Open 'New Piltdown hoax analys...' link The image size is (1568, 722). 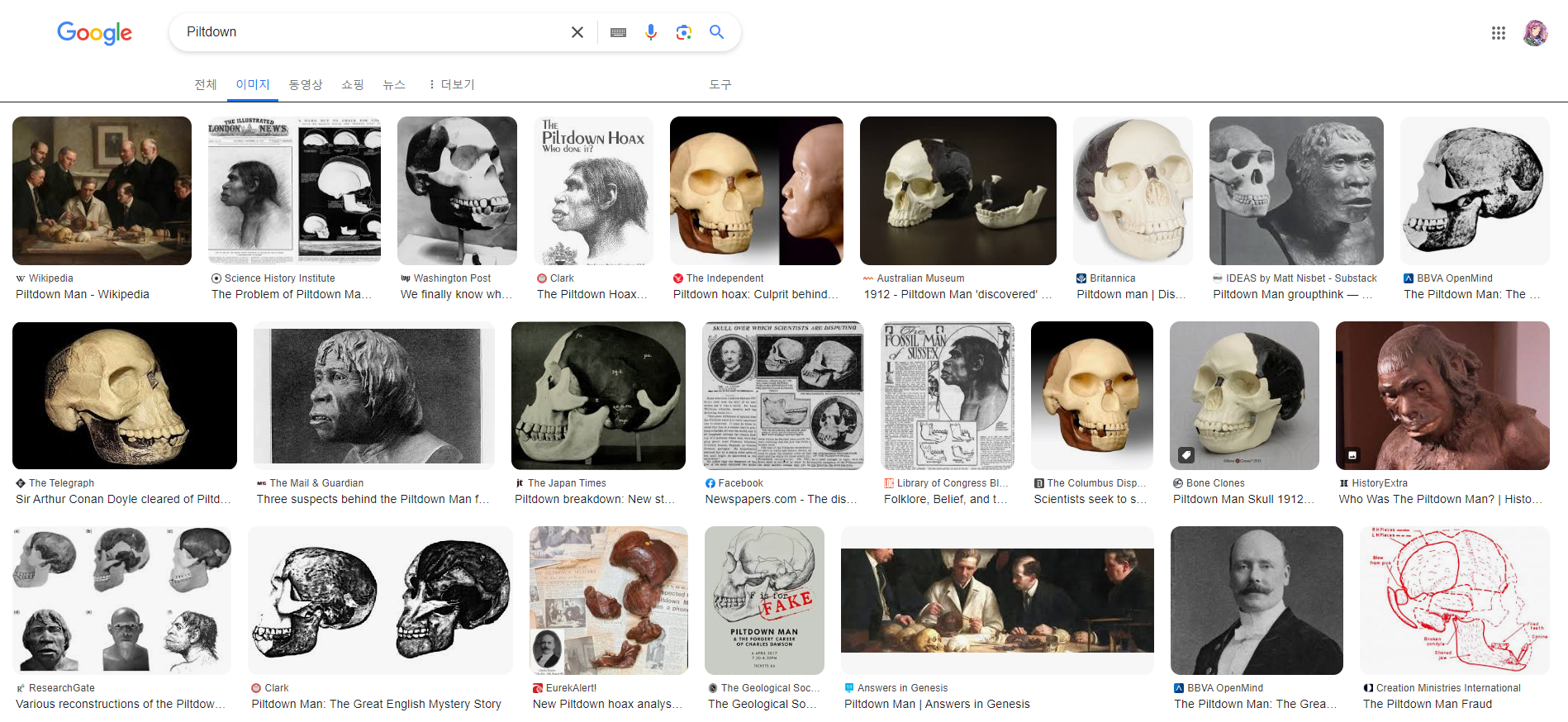coord(607,704)
